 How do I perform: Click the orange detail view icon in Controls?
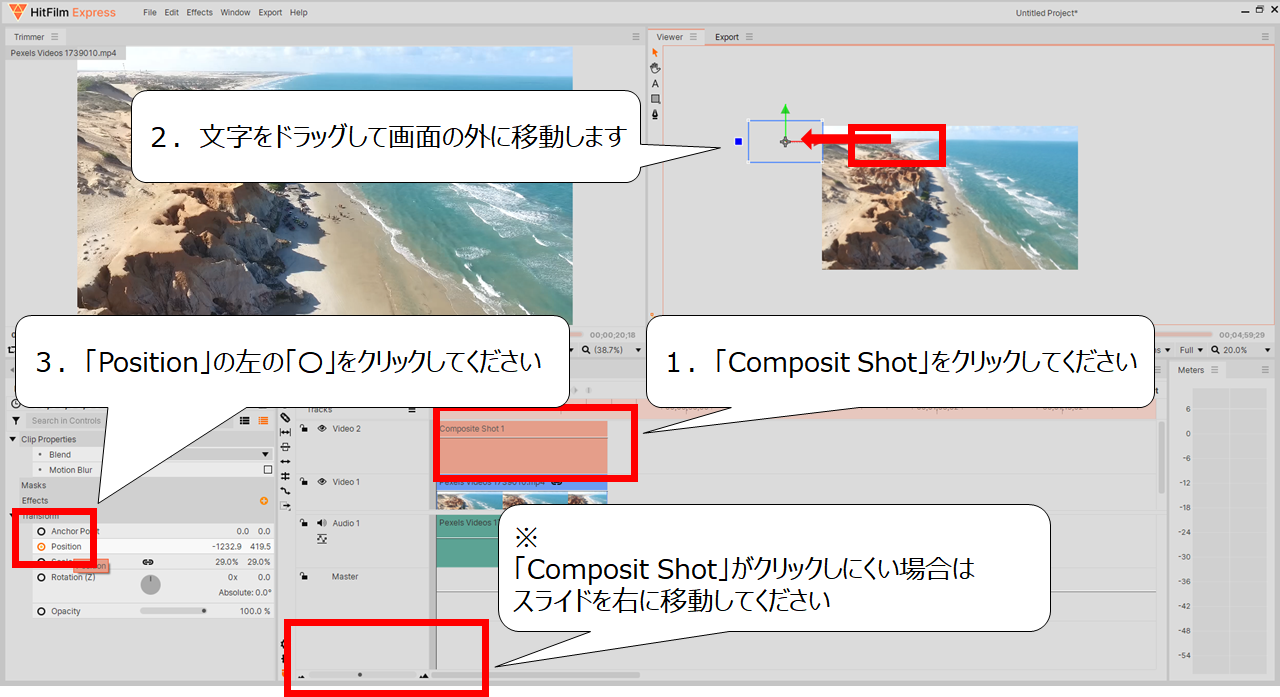(x=263, y=421)
